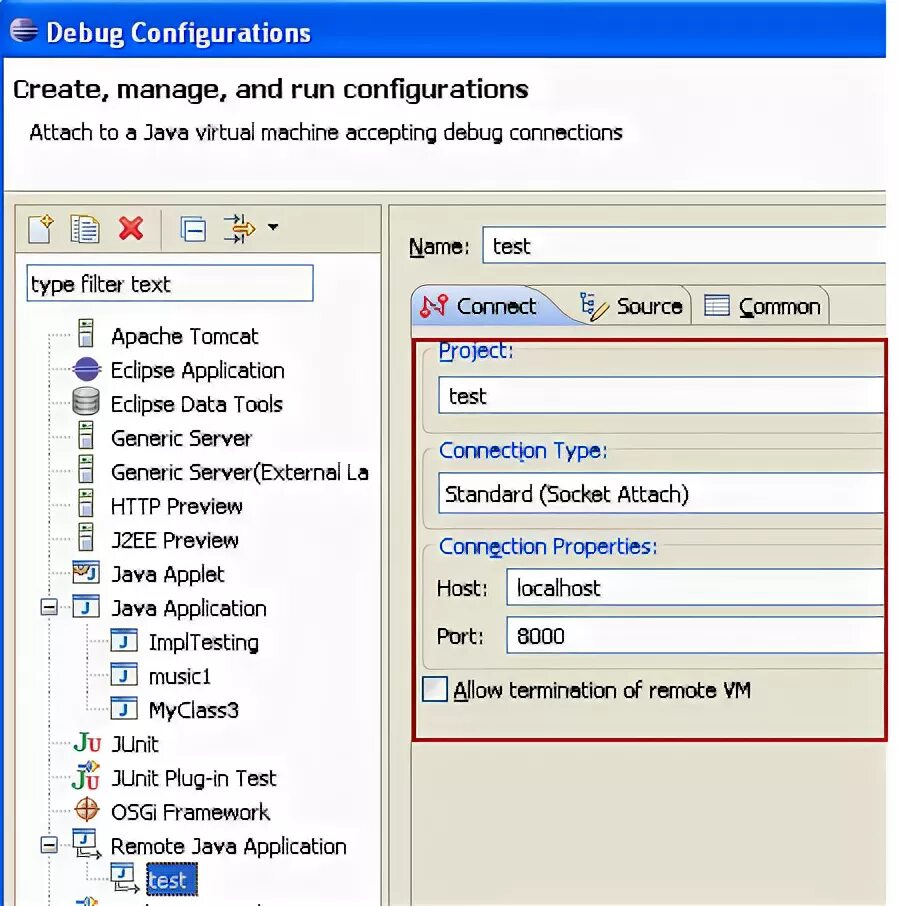Click the J2EE Preview icon
This screenshot has width=898, height=906.
tap(86, 537)
